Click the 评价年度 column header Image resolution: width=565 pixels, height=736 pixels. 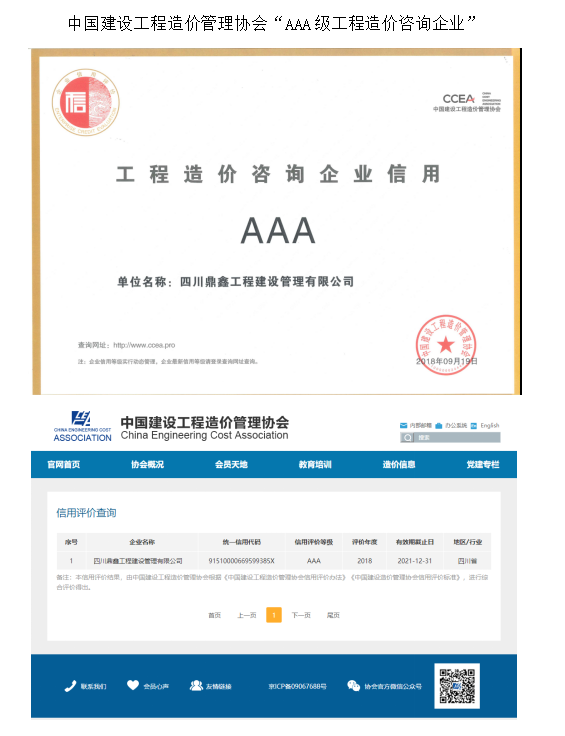365,542
